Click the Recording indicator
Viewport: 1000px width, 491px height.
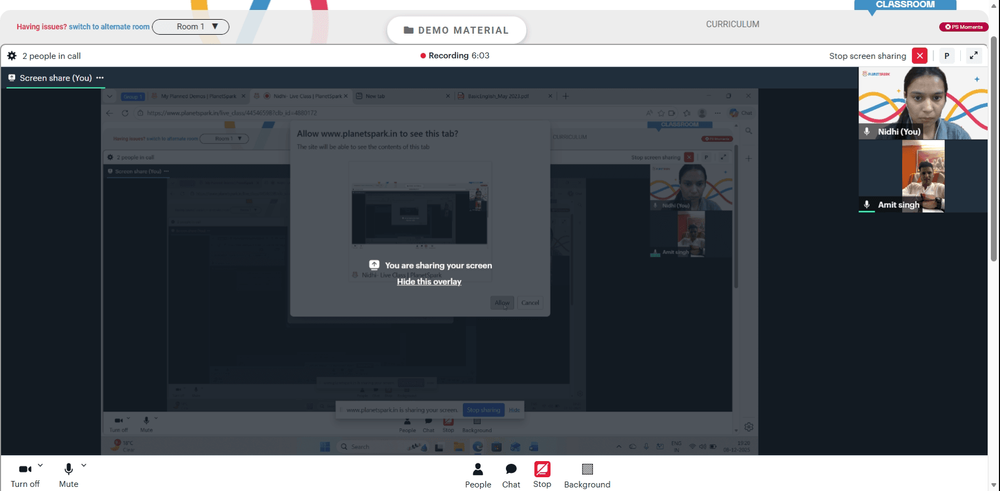455,55
